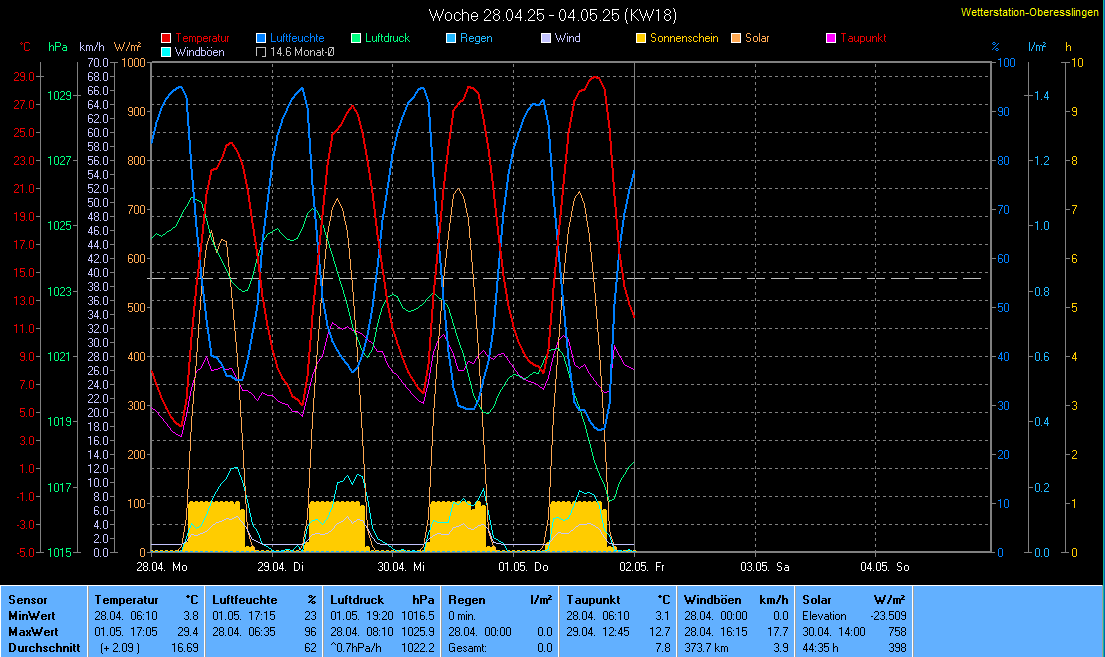Click the '30.04. Mi' date axis label
The width and height of the screenshot is (1105, 657).
pos(401,567)
